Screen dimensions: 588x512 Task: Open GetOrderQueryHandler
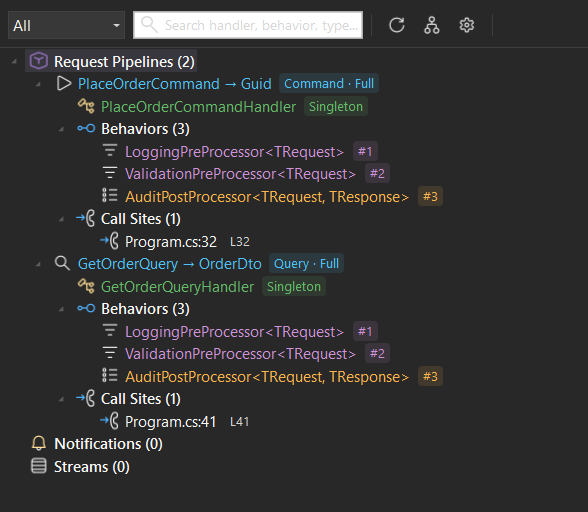[x=177, y=287]
